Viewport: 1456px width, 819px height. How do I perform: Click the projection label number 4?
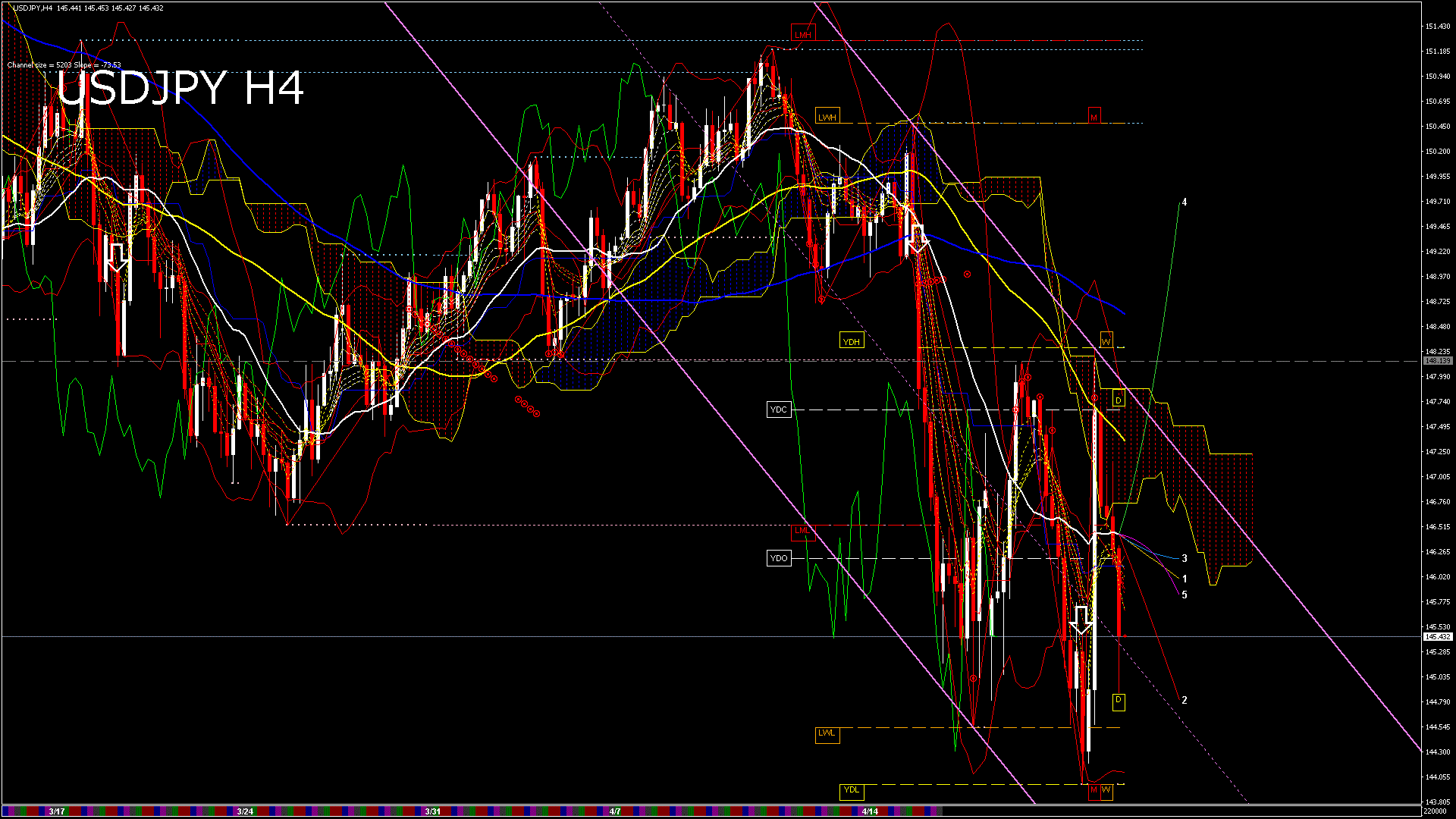(1185, 202)
